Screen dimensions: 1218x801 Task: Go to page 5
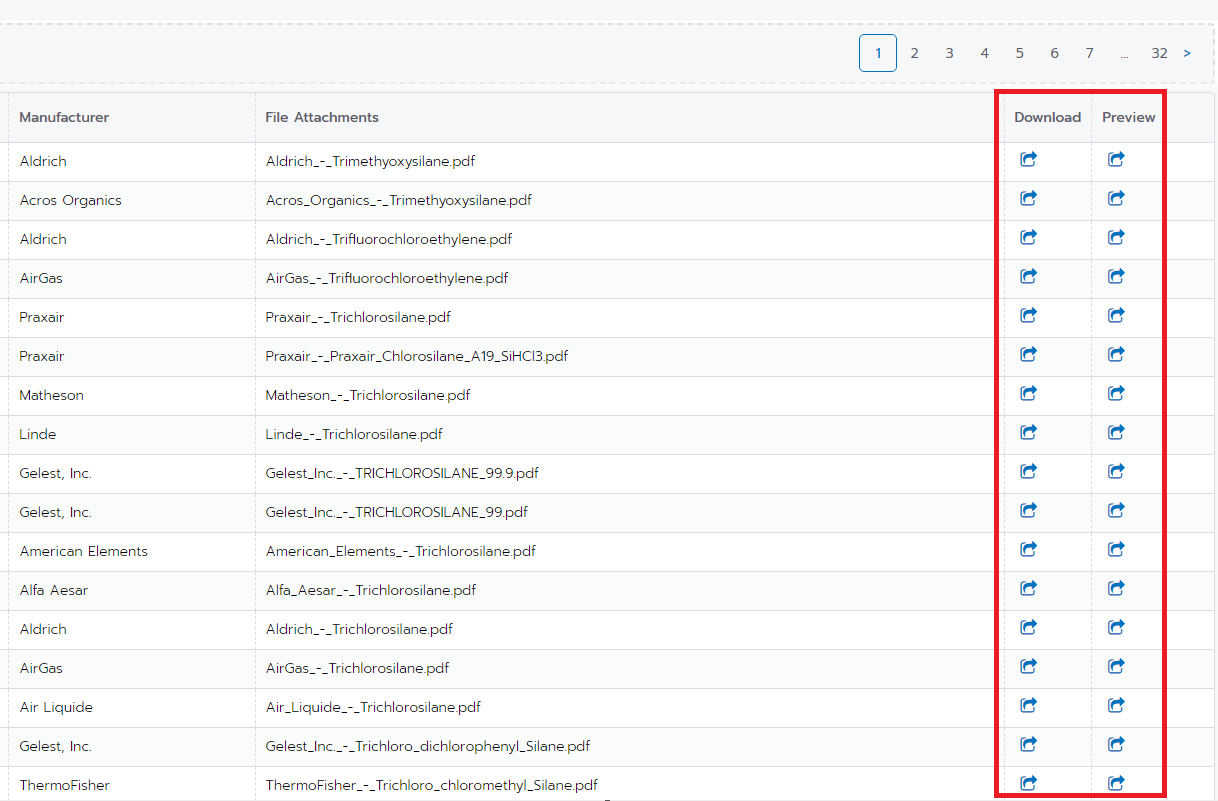point(1019,53)
